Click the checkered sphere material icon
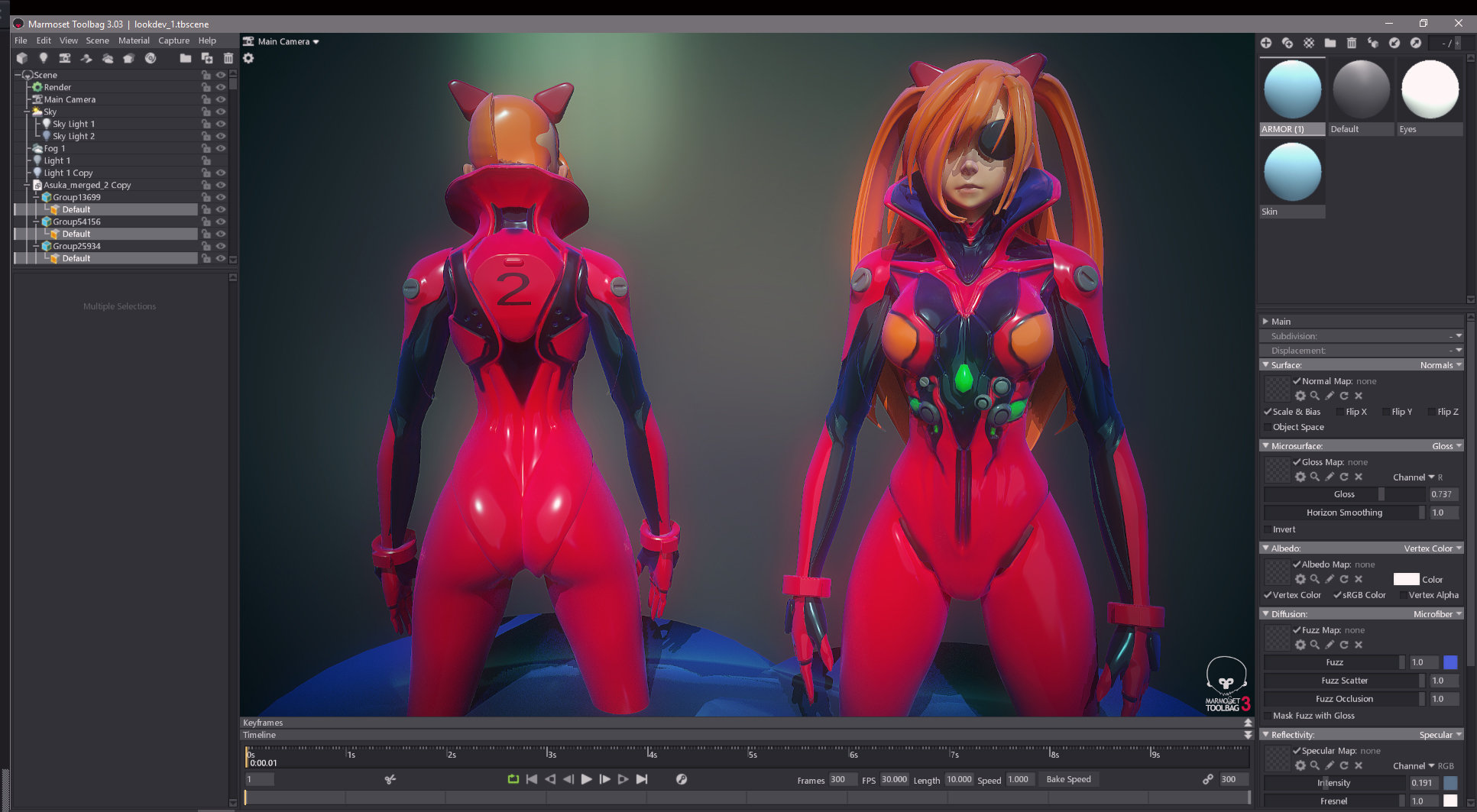This screenshot has width=1477, height=812. click(1309, 43)
